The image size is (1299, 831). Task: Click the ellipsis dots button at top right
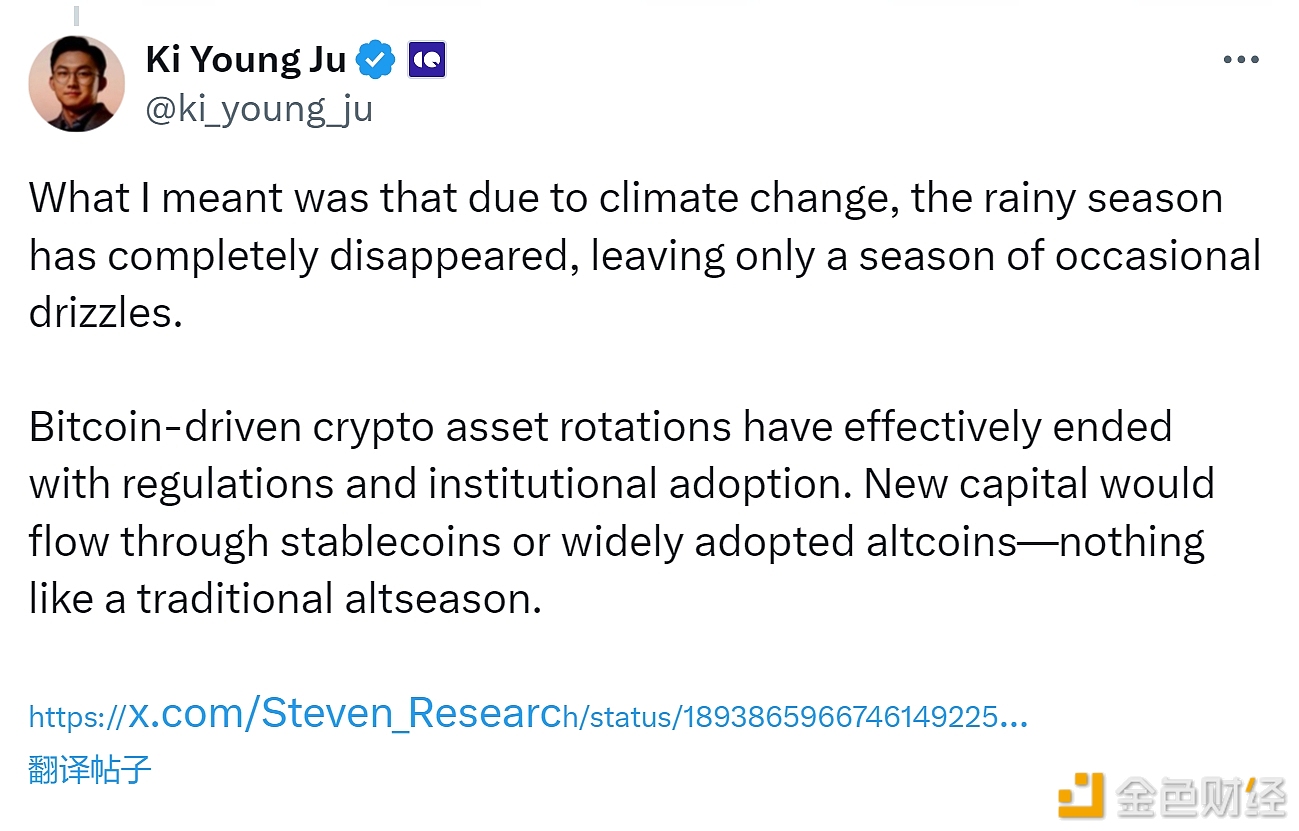pyautogui.click(x=1240, y=58)
